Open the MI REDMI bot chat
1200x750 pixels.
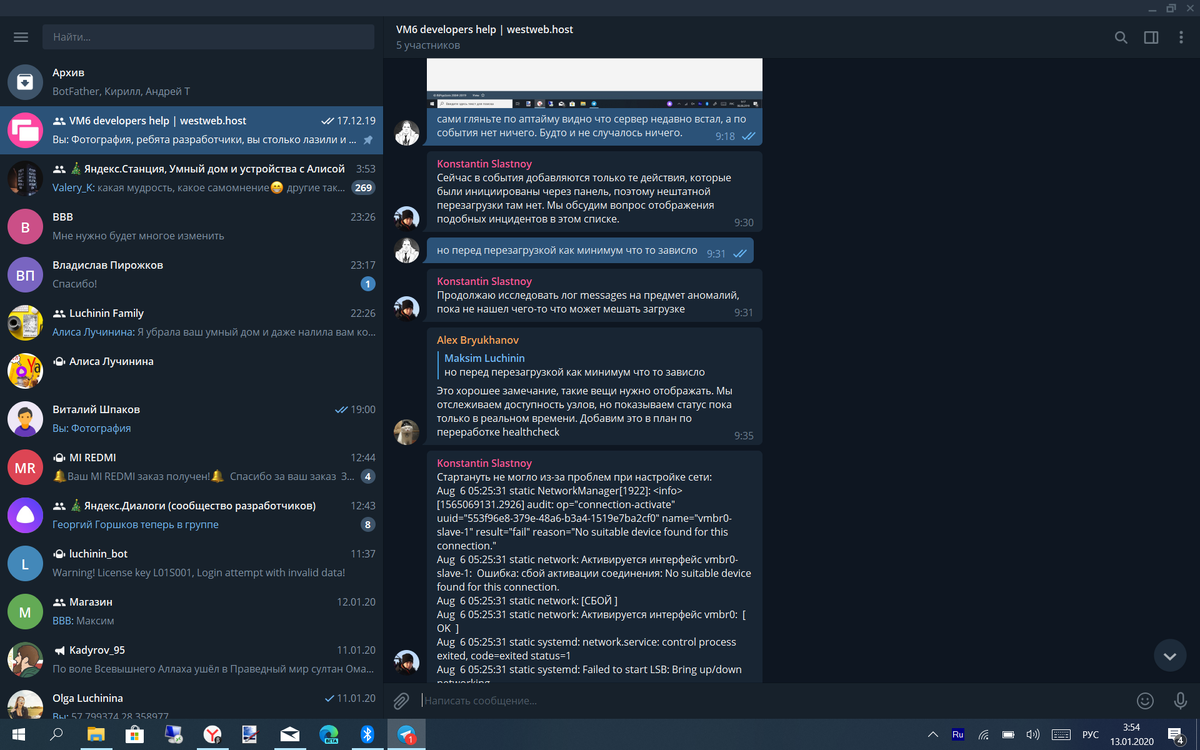192,466
